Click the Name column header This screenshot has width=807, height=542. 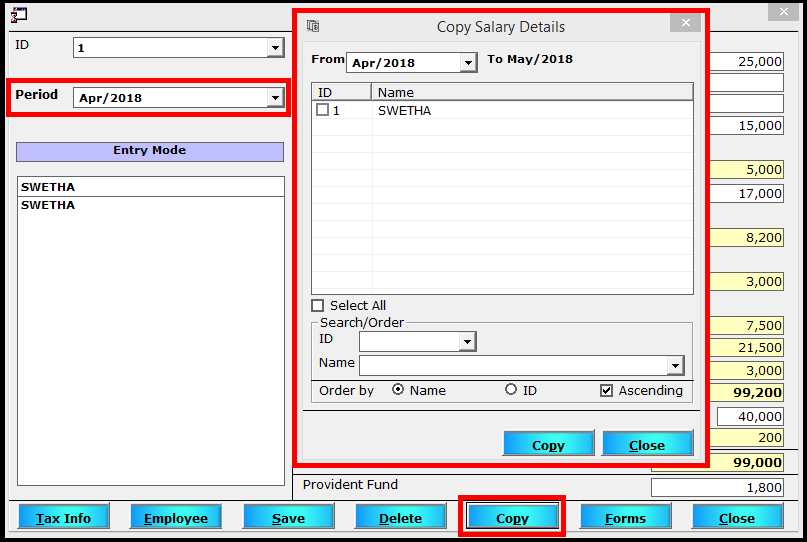coord(532,92)
